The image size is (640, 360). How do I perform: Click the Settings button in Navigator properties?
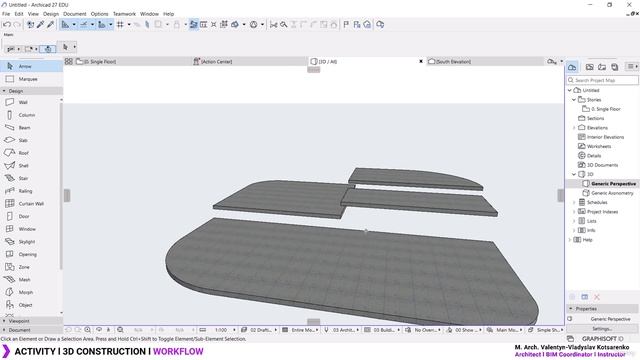pos(602,329)
